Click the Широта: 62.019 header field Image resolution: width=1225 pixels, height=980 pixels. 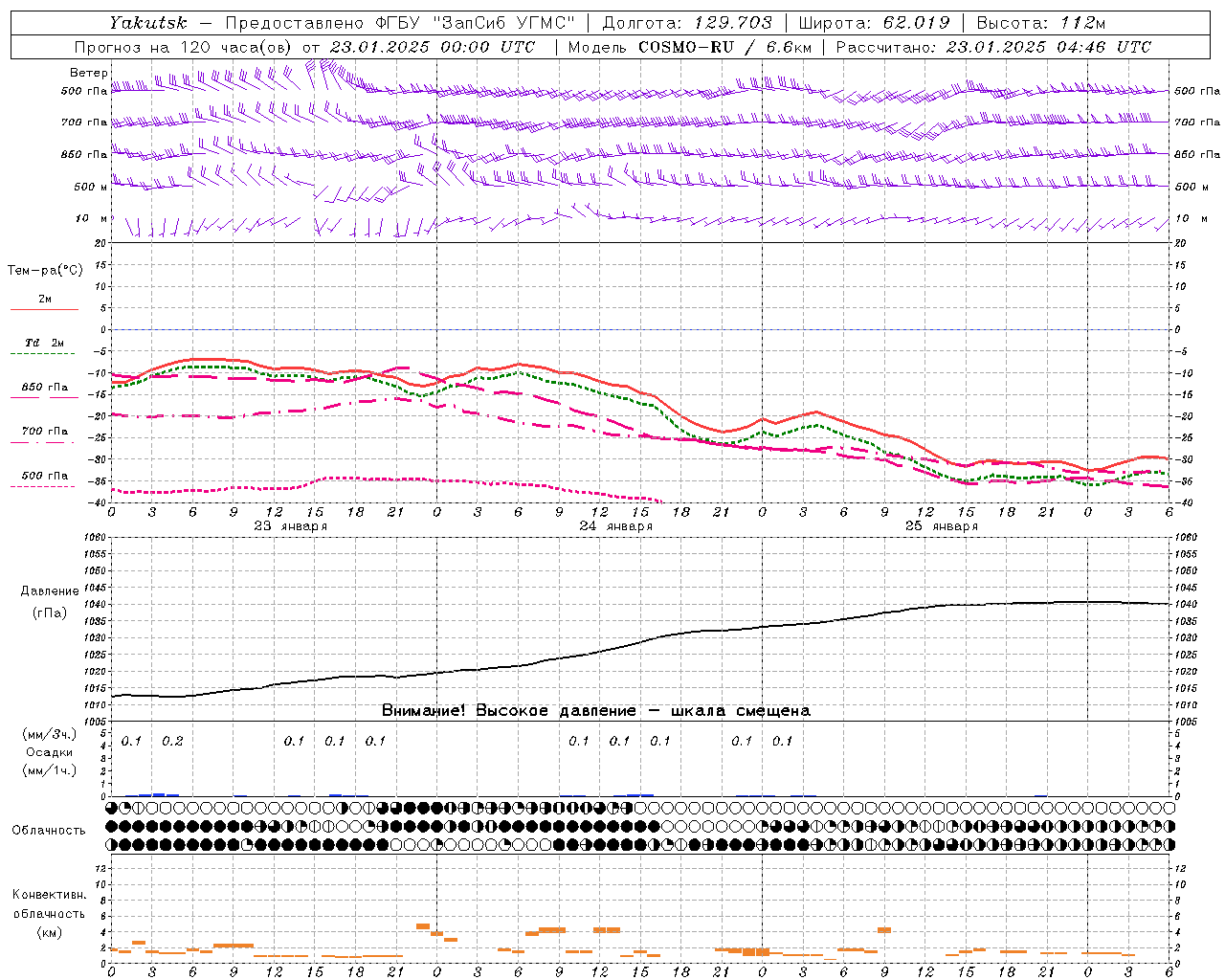(874, 23)
